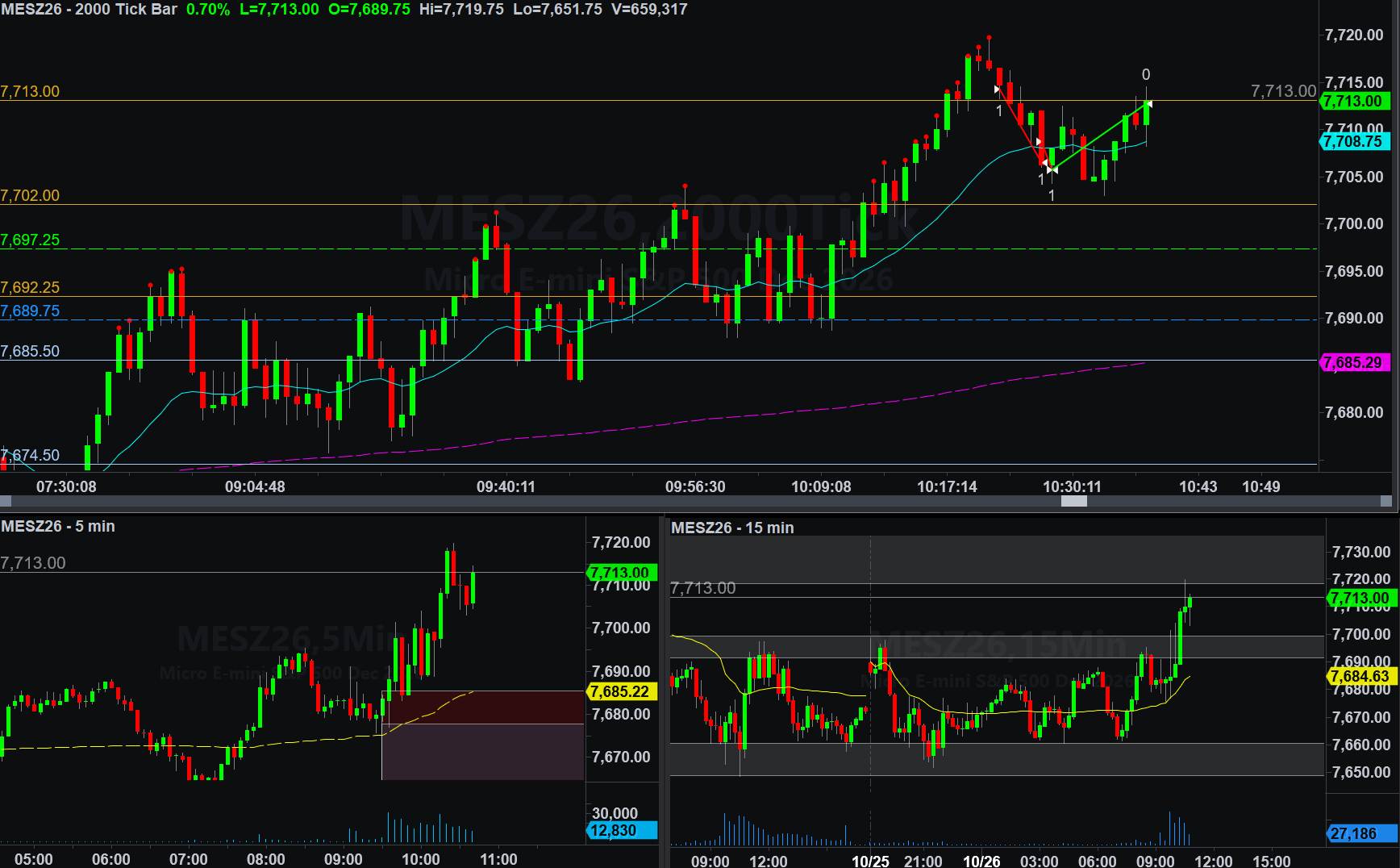1400x868 pixels.
Task: Click the magenta 7,685.29 price tag
Action: [1354, 362]
